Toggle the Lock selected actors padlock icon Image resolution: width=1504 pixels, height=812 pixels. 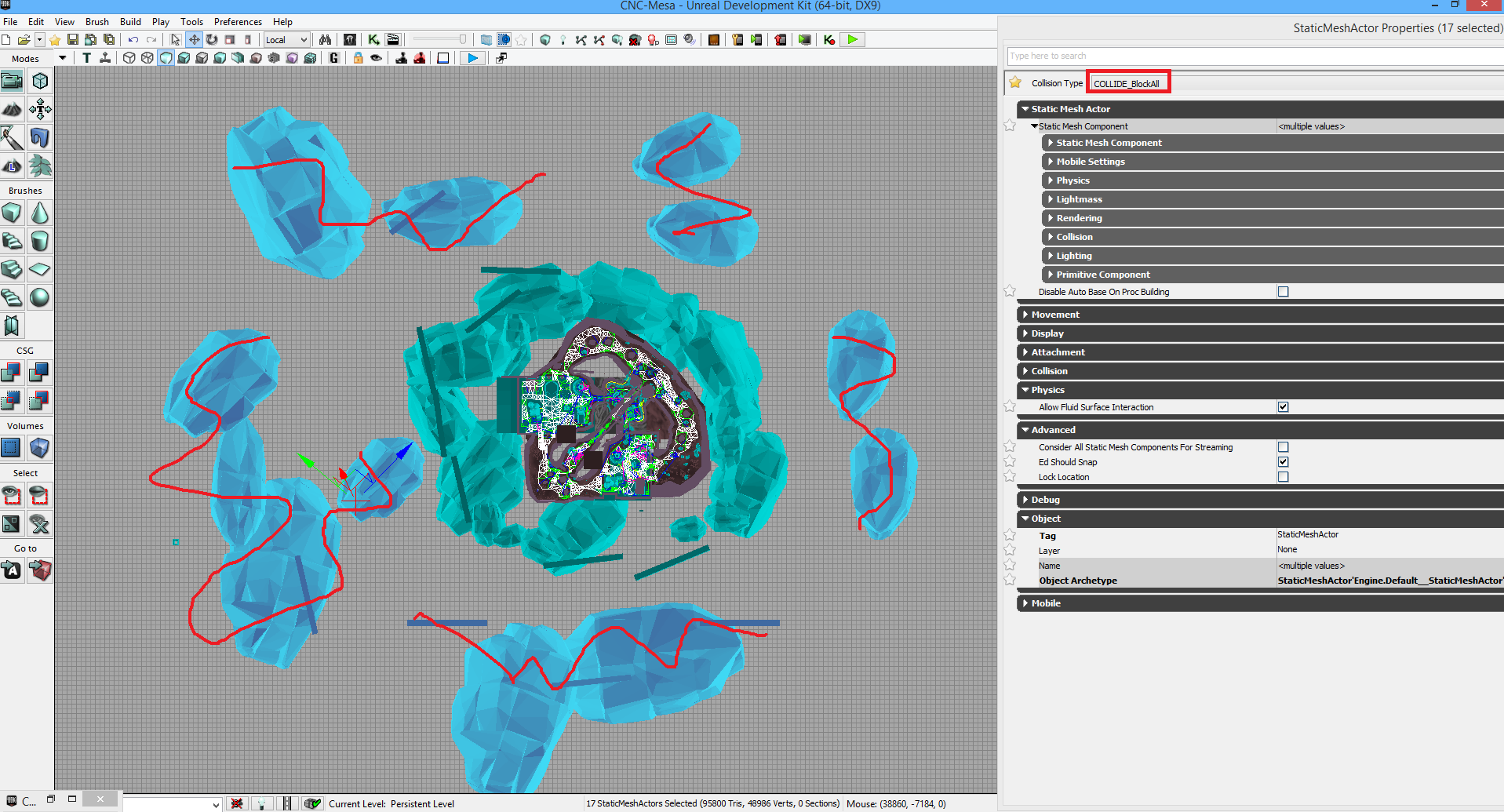[358, 58]
